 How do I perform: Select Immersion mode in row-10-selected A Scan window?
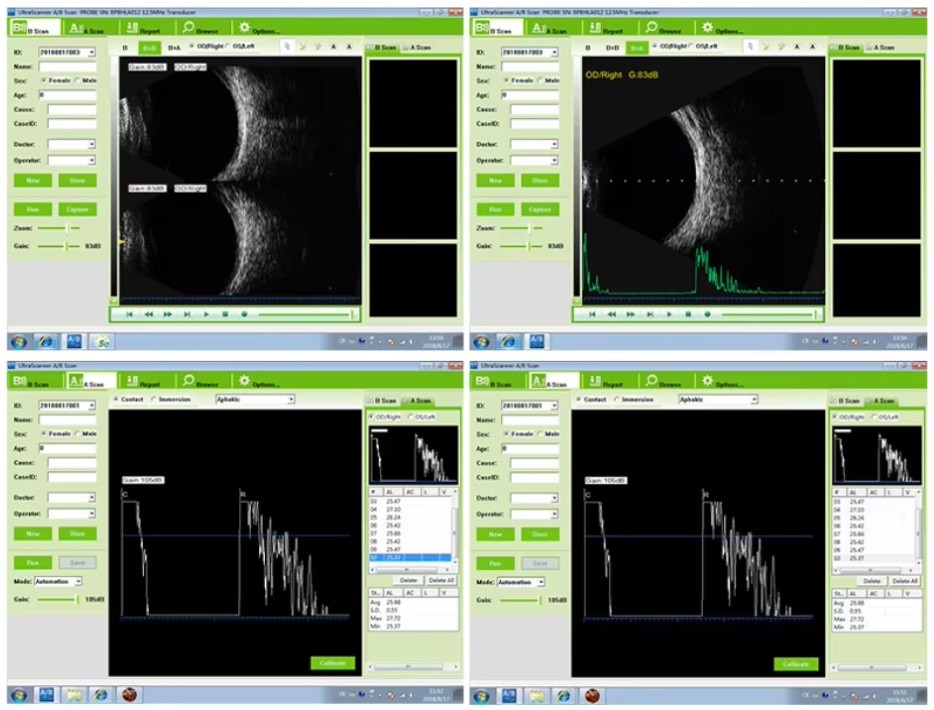click(x=154, y=400)
